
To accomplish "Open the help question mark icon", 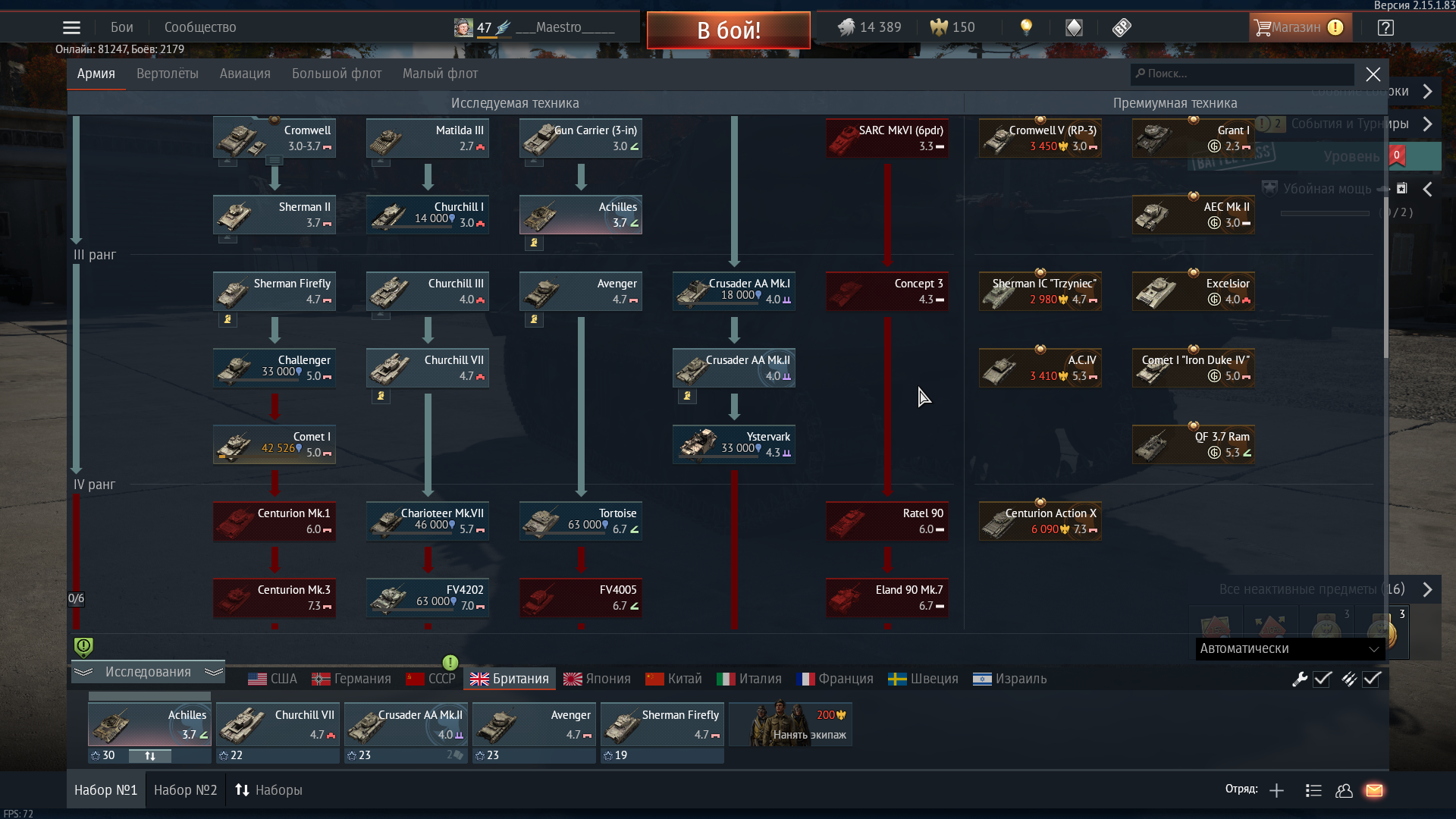I will pyautogui.click(x=1385, y=27).
